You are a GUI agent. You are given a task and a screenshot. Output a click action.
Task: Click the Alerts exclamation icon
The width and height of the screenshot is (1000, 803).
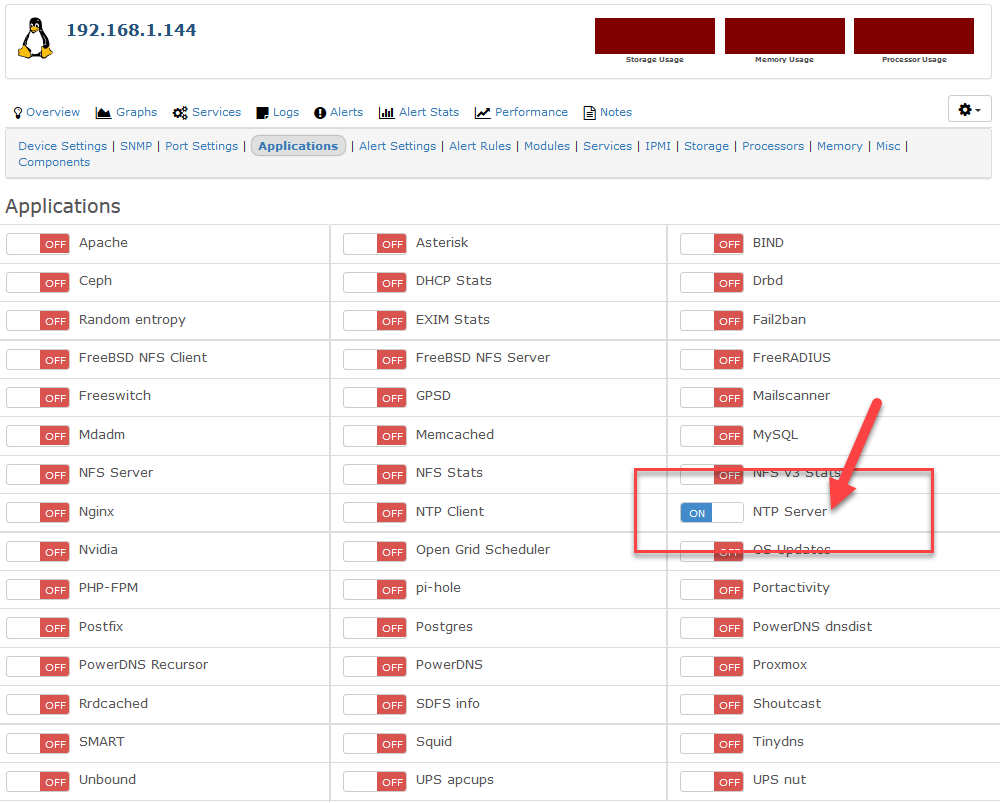[320, 113]
